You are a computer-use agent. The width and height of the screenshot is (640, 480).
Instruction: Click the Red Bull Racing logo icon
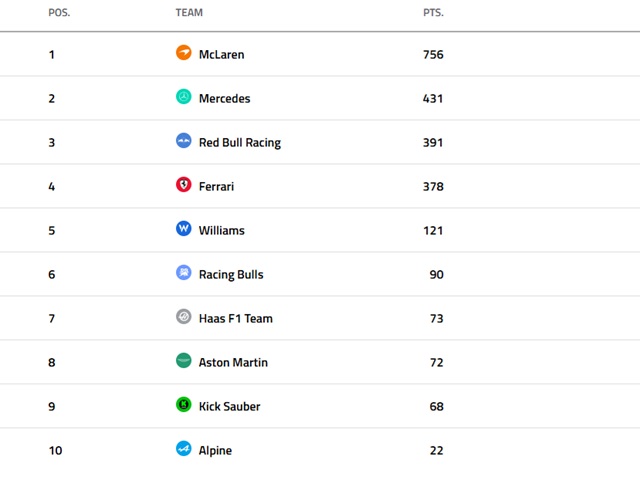[183, 141]
